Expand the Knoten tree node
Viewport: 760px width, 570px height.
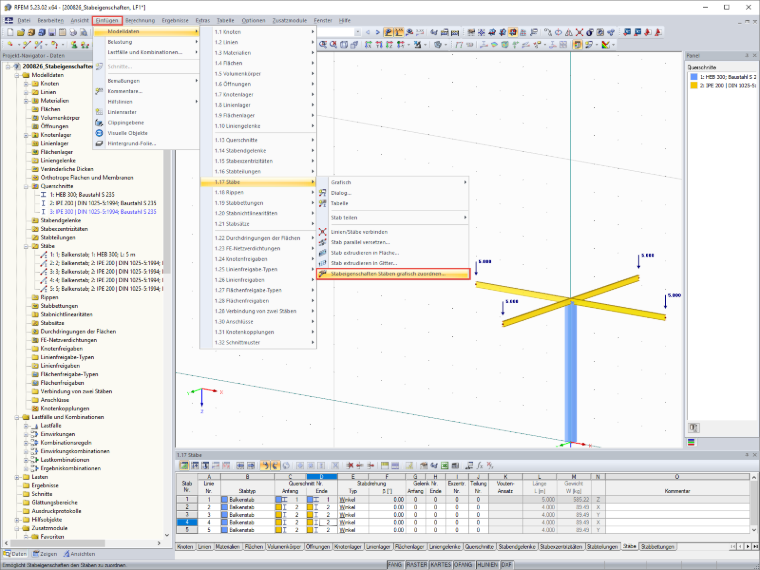coord(26,84)
